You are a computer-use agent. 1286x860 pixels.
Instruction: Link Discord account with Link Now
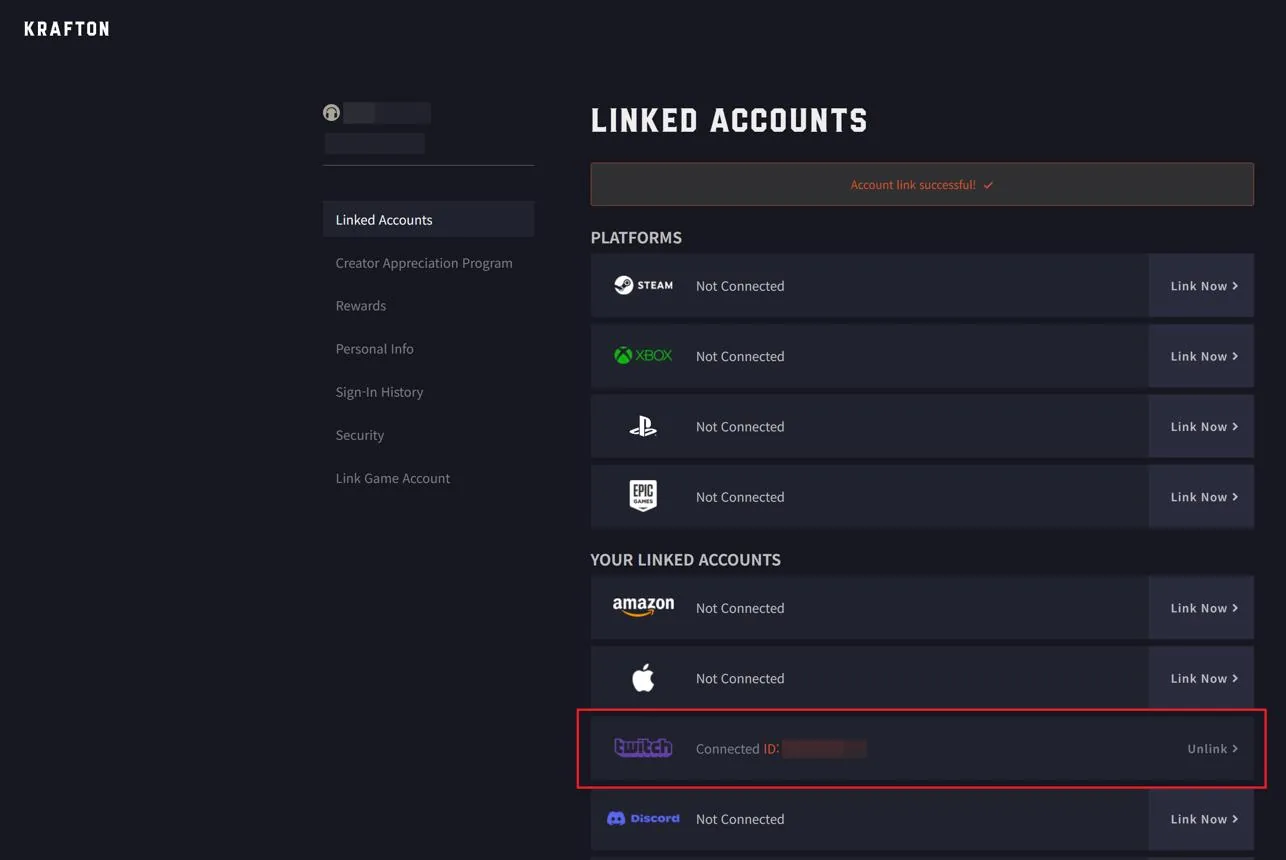1201,819
